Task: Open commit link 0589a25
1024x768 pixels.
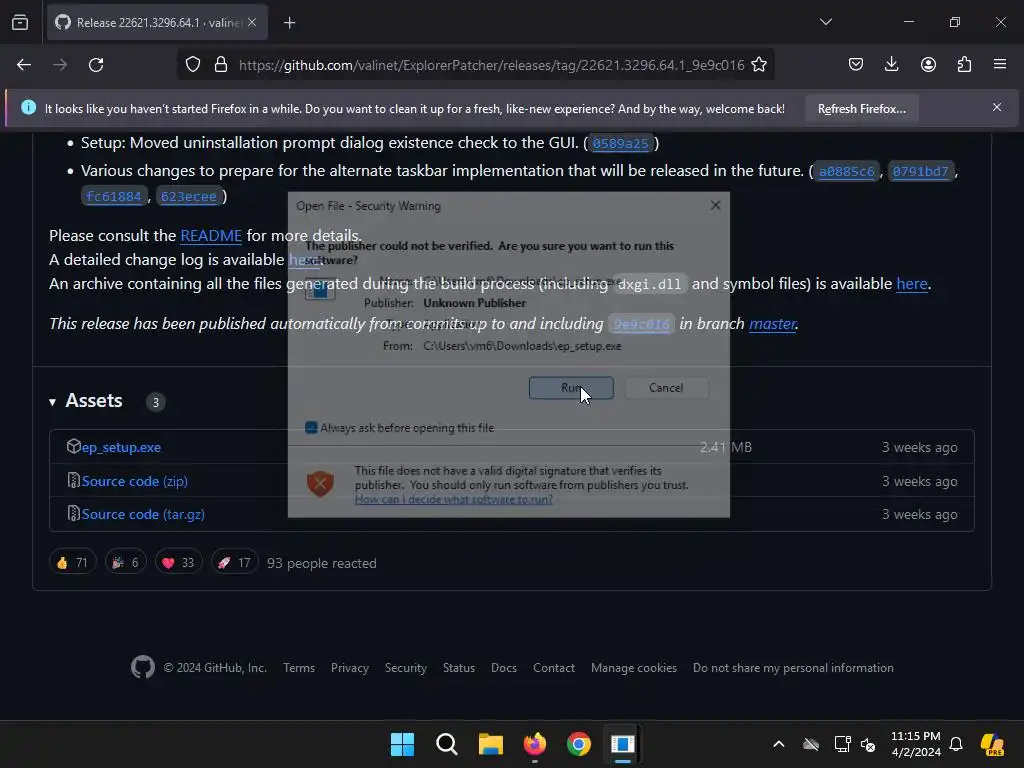Action: 620,143
